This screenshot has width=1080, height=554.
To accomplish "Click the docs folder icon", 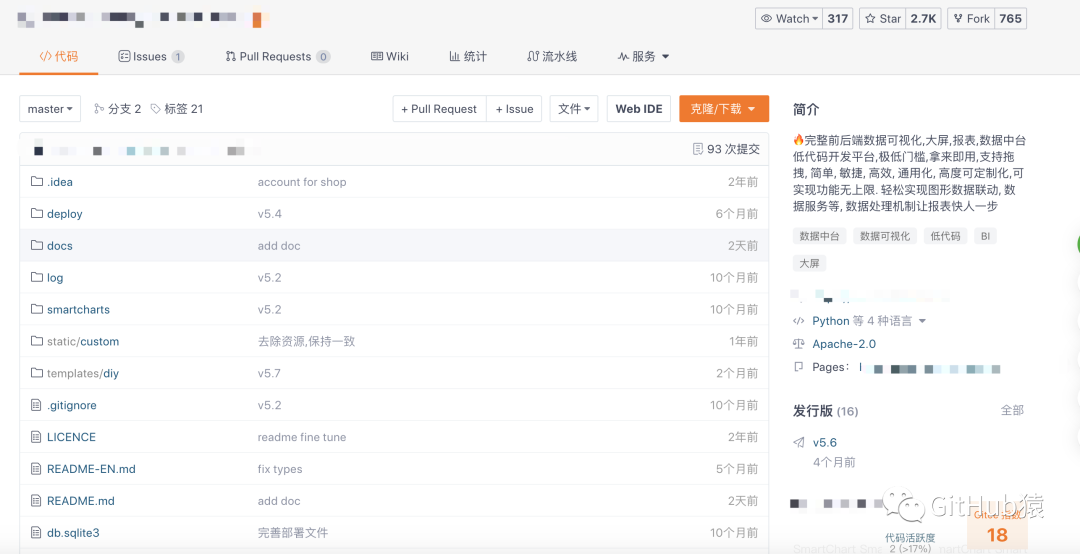I will pos(37,245).
